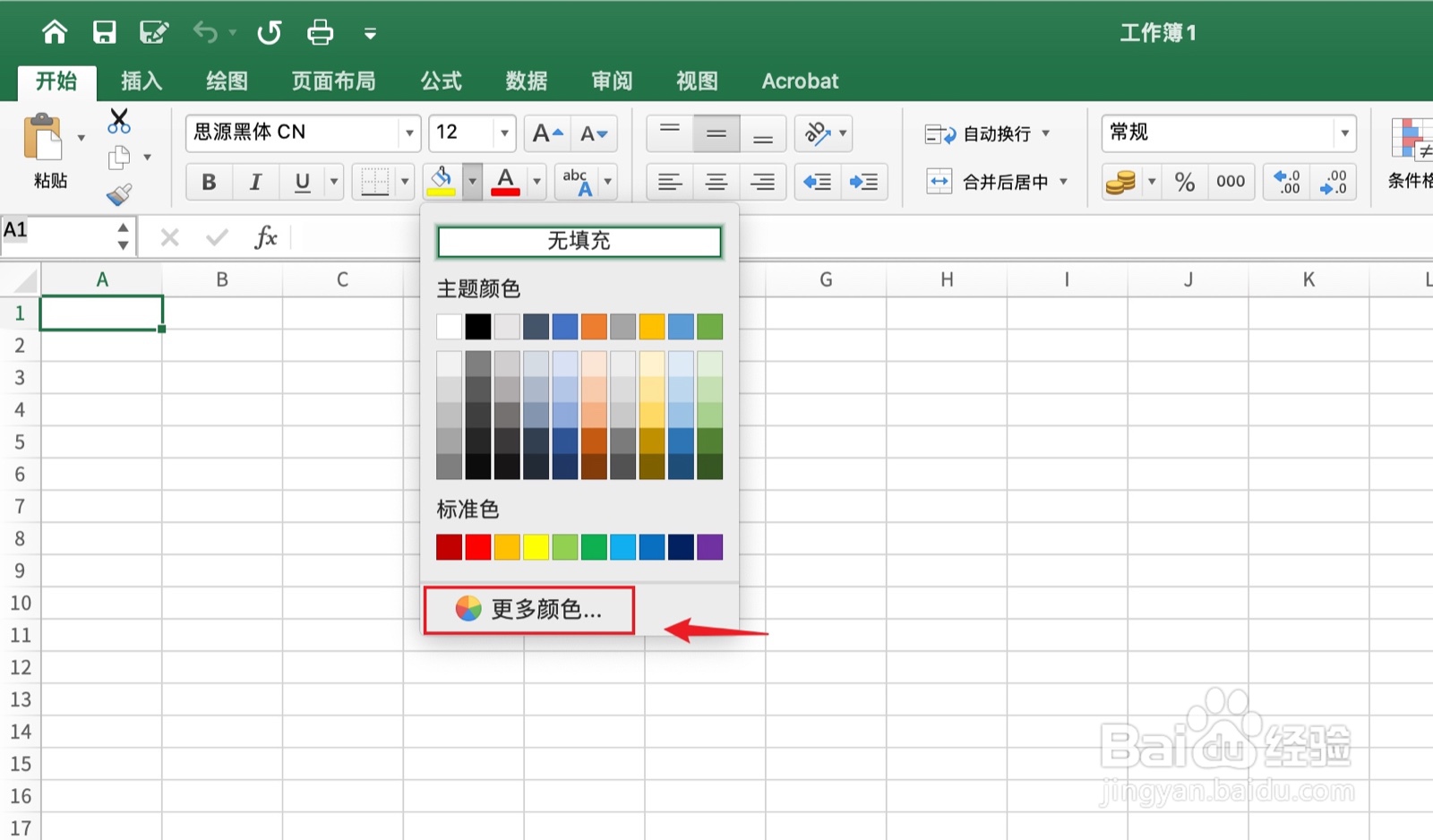Open the 页面布局 tab
Viewport: 1433px width, 840px height.
(333, 81)
